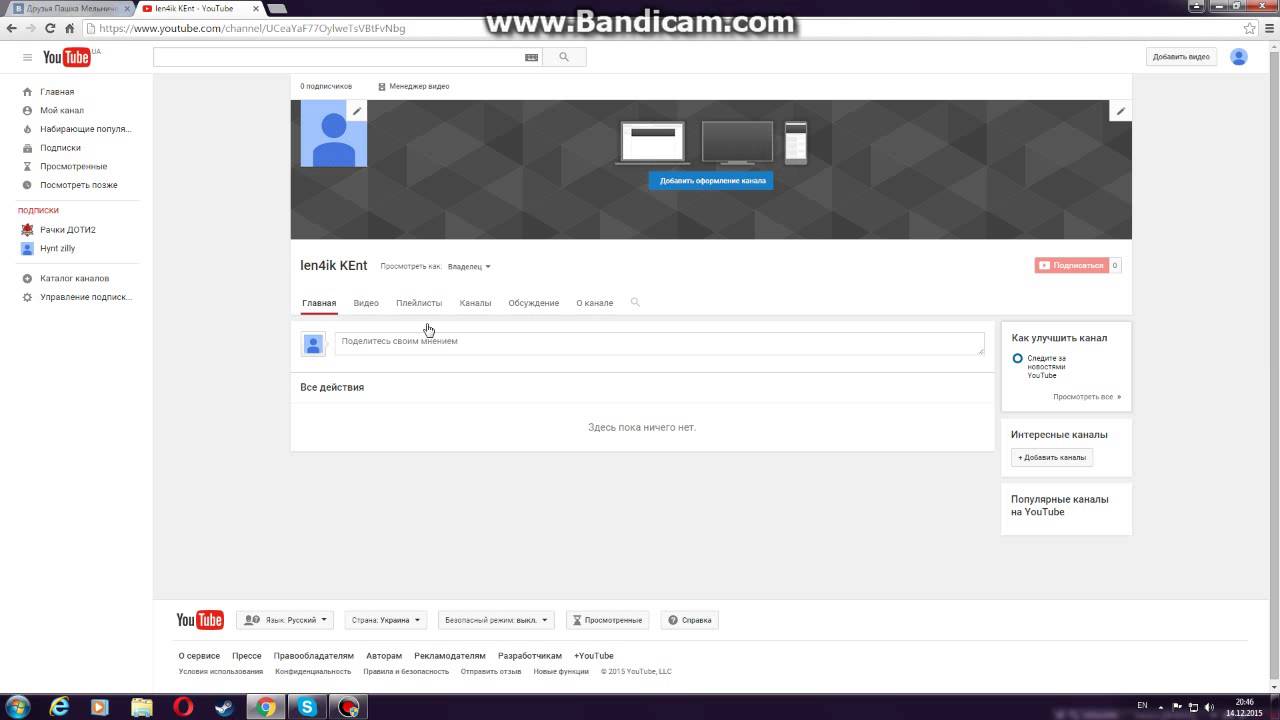Click the Подписаться button
Image resolution: width=1280 pixels, height=720 pixels.
coord(1072,265)
